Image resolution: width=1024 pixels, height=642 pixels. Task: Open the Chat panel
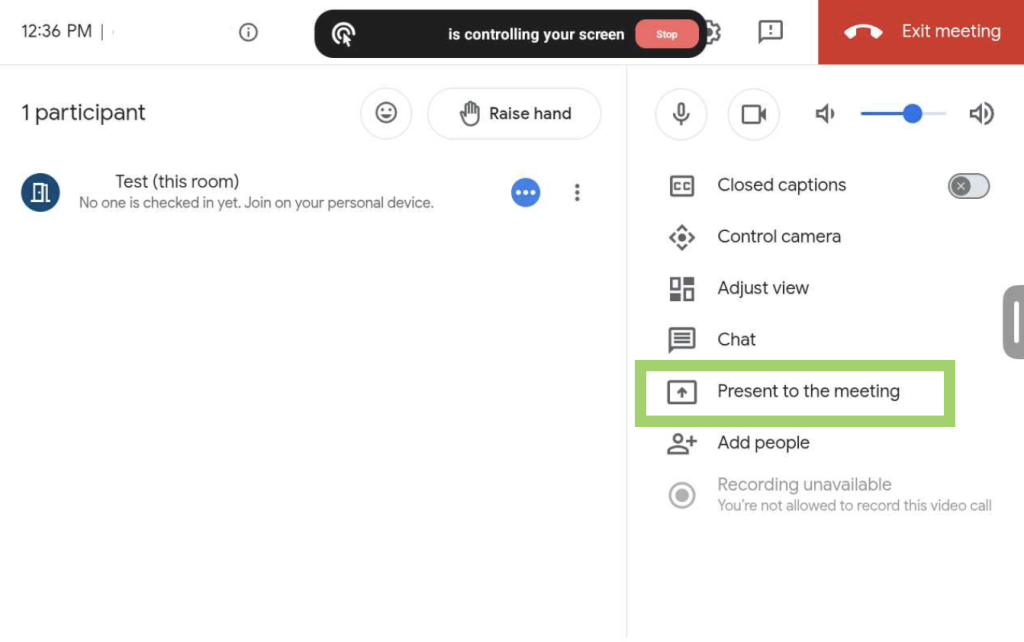[x=736, y=340]
